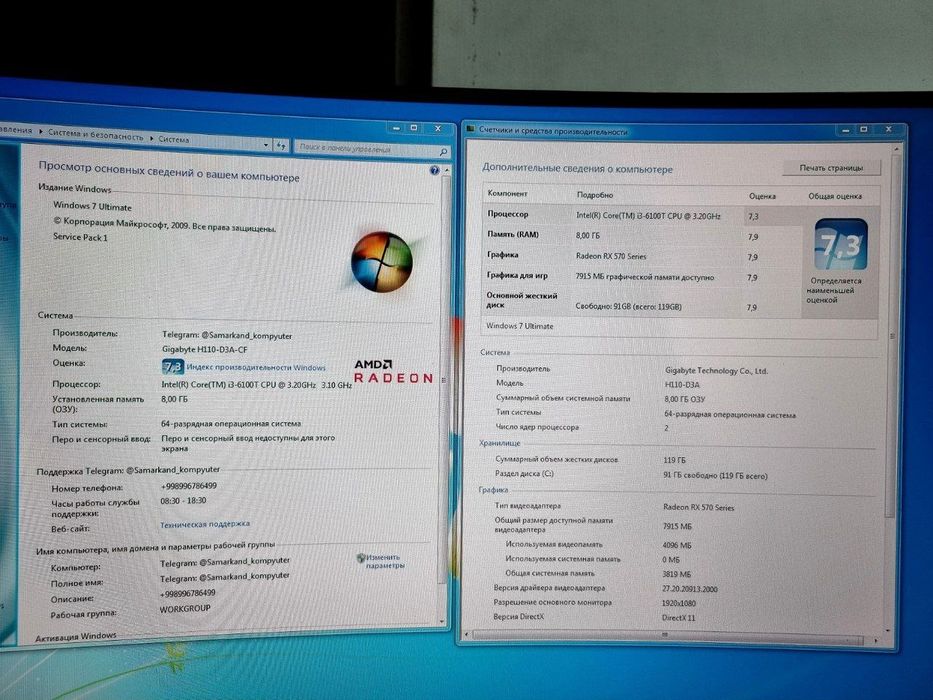The image size is (933, 700).
Task: Click the 'Подробно' column header
Action: [x=594, y=195]
